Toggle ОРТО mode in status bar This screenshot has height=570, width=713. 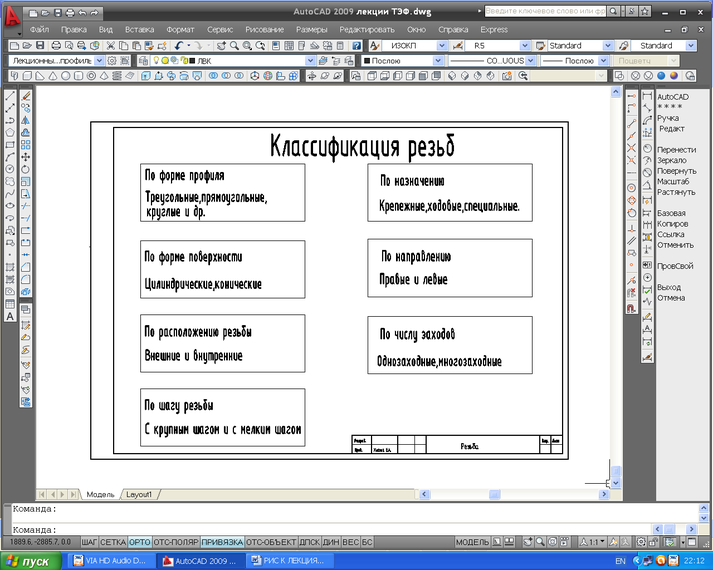(140, 541)
